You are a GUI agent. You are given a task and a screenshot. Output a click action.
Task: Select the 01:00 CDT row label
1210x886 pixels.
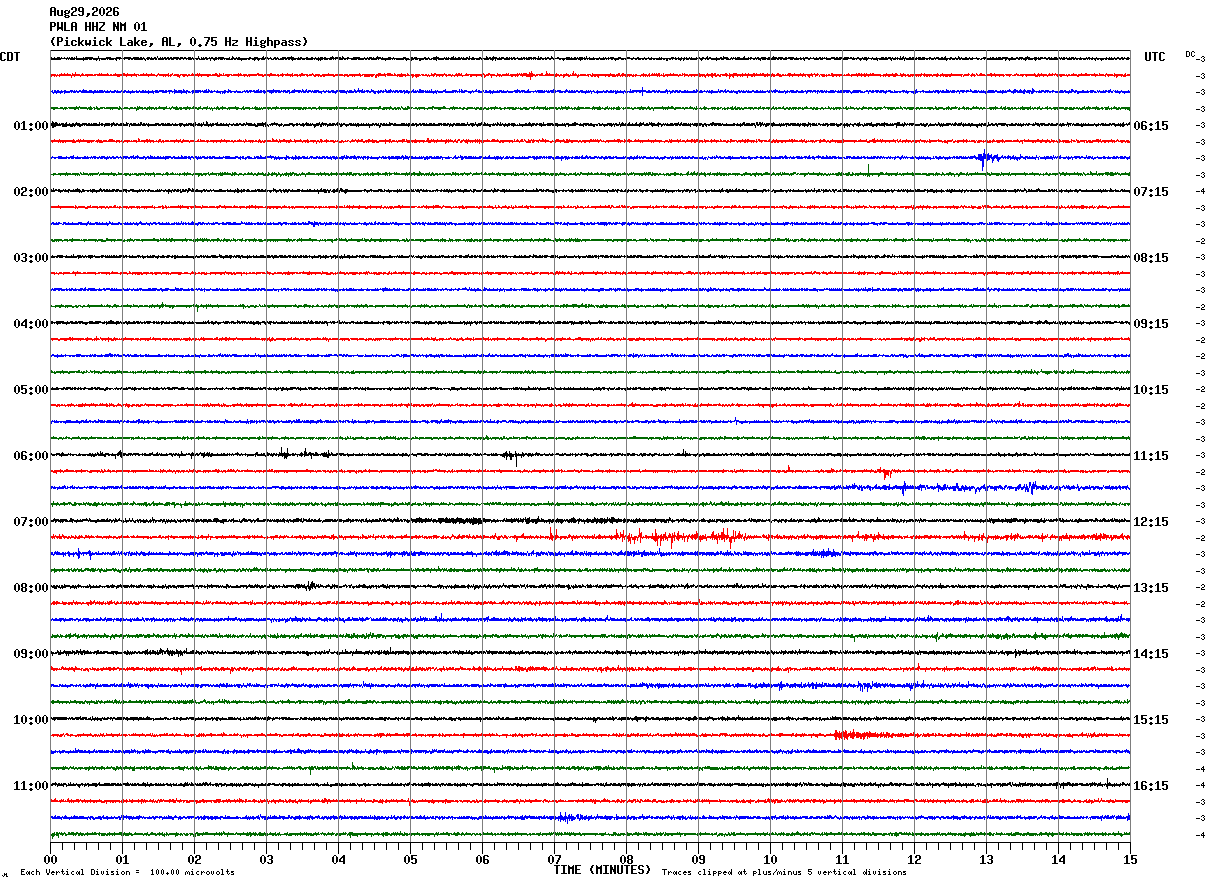30,126
